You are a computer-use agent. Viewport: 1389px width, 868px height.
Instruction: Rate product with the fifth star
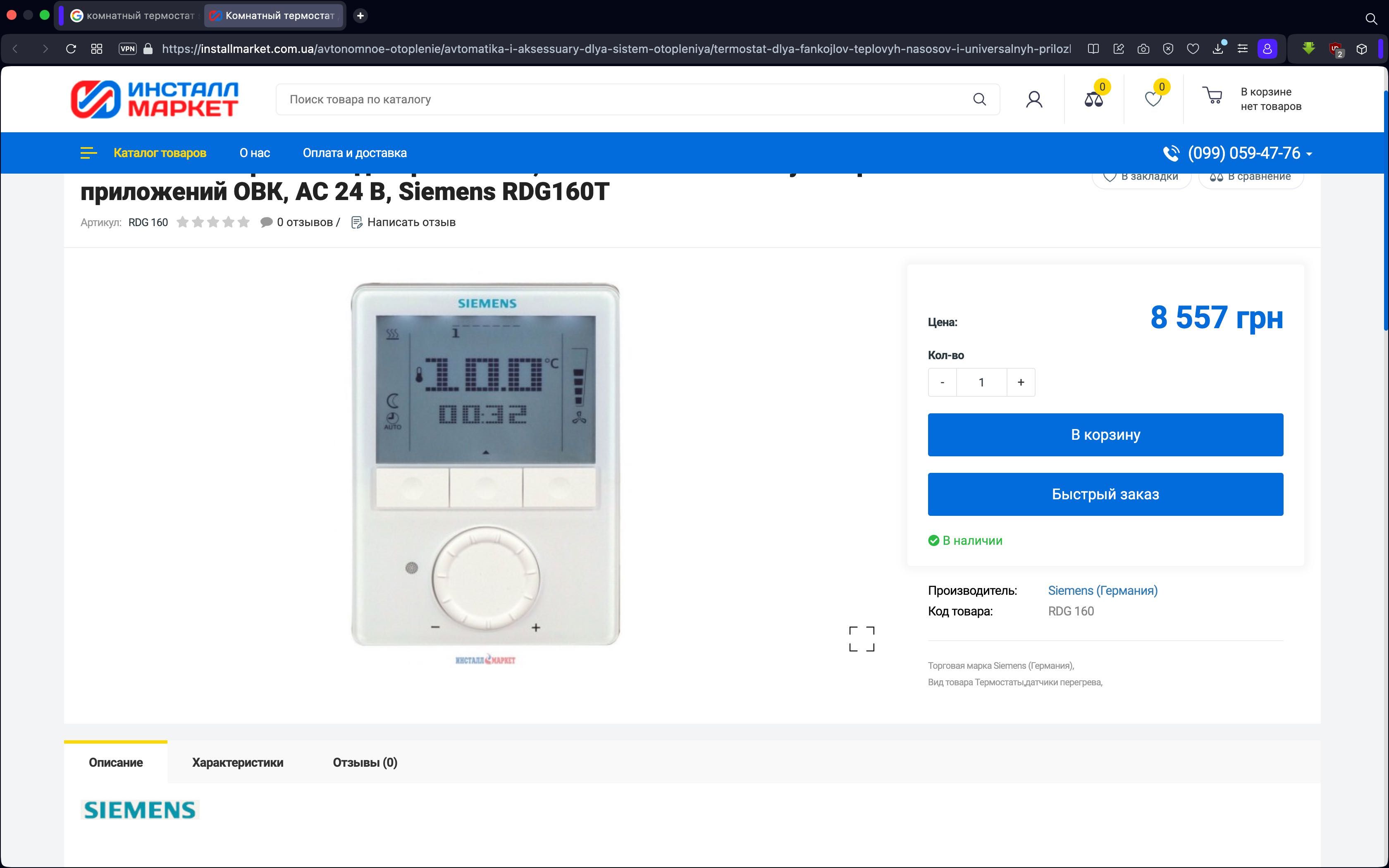click(x=243, y=222)
